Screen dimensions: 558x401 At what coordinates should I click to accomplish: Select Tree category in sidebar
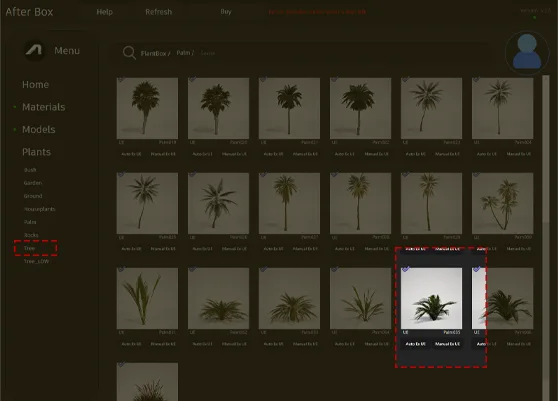click(x=29, y=248)
